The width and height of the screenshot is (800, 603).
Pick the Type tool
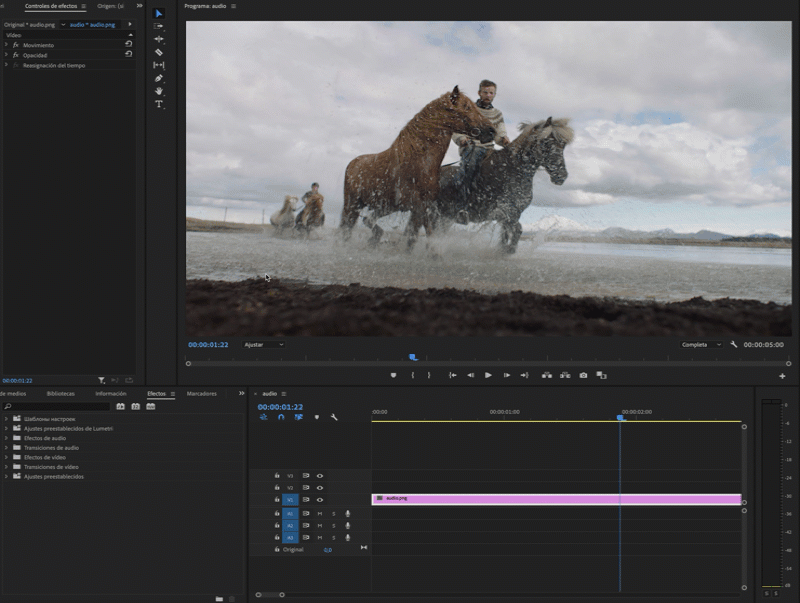pyautogui.click(x=159, y=104)
